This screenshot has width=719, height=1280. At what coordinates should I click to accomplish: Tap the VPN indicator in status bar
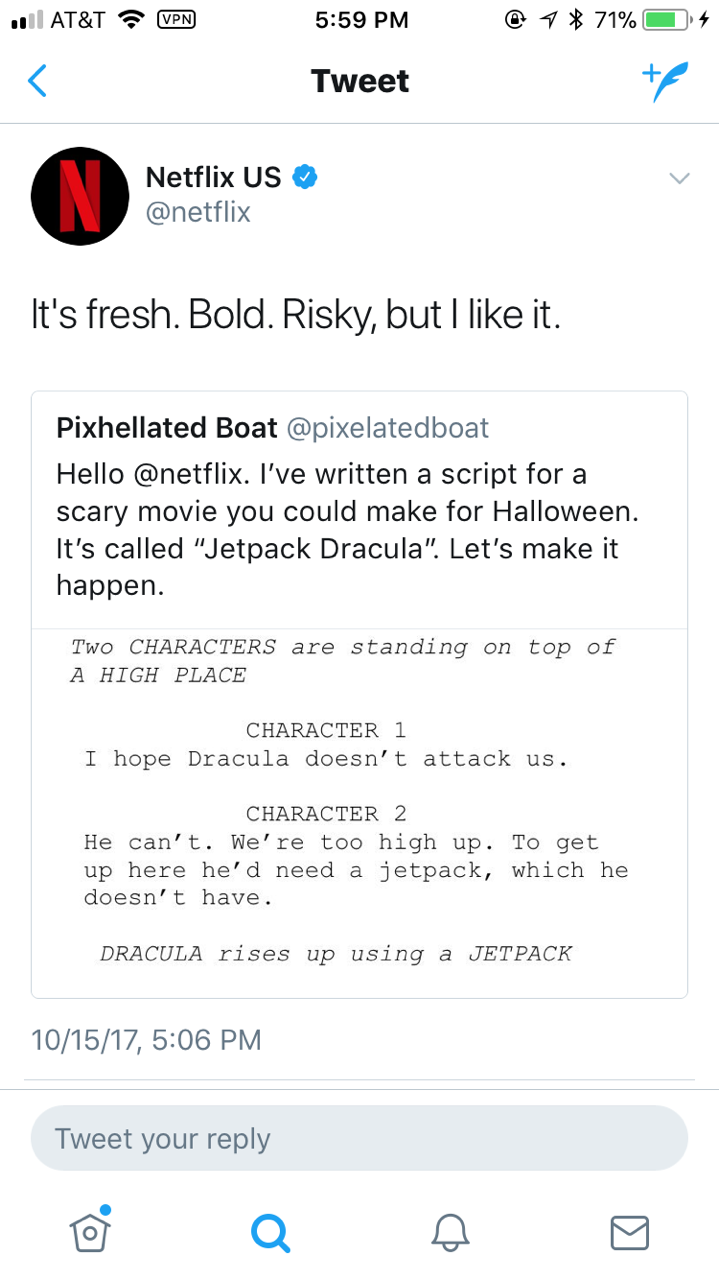176,19
